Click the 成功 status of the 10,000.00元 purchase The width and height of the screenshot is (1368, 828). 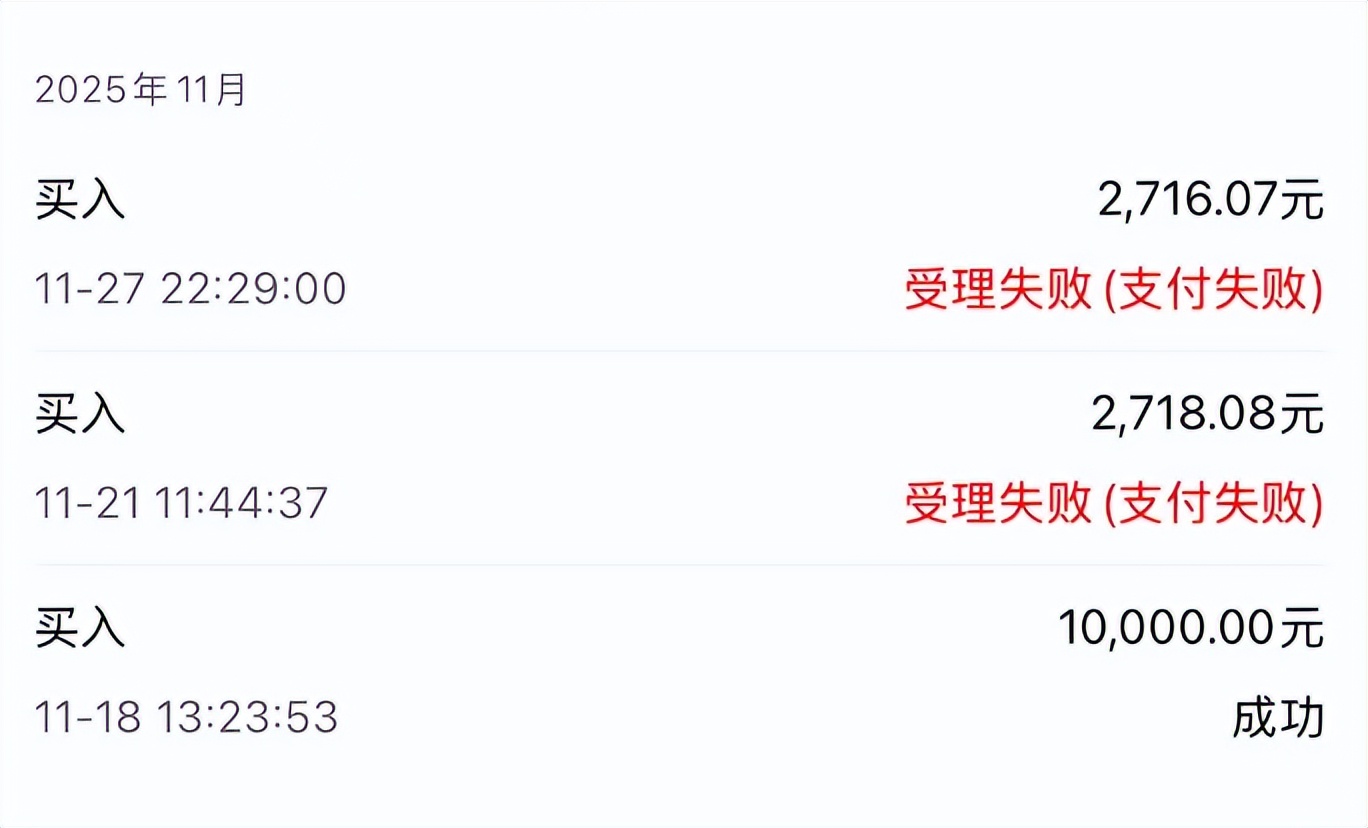pos(1277,718)
